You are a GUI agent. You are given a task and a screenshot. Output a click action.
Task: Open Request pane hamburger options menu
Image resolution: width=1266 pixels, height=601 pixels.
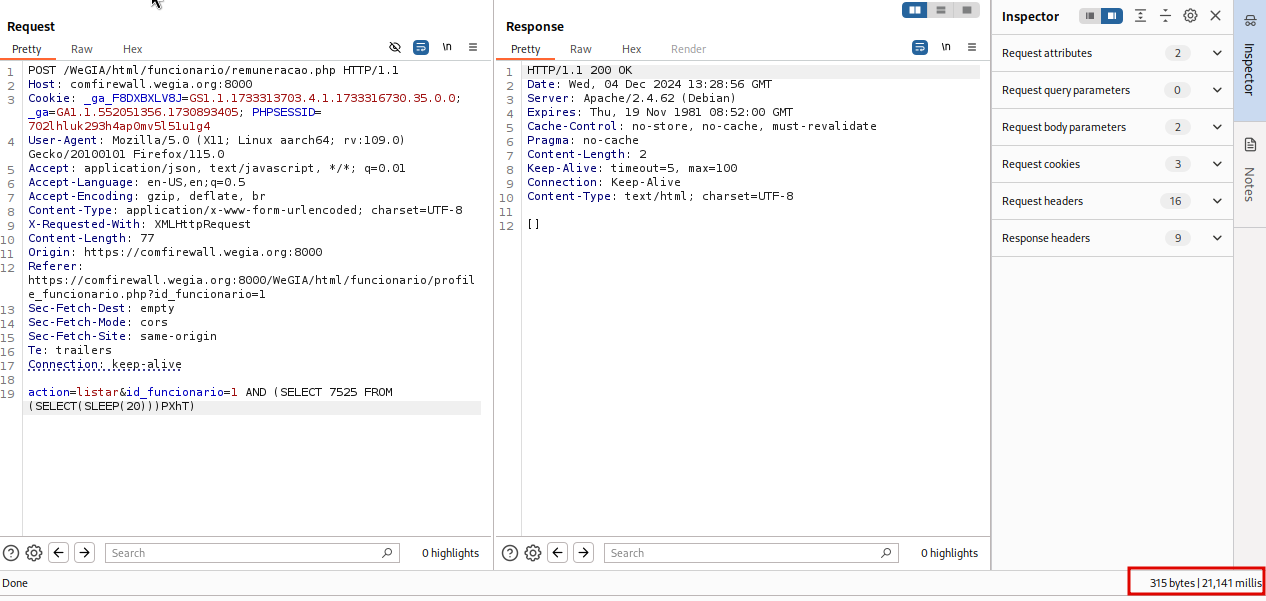click(473, 47)
